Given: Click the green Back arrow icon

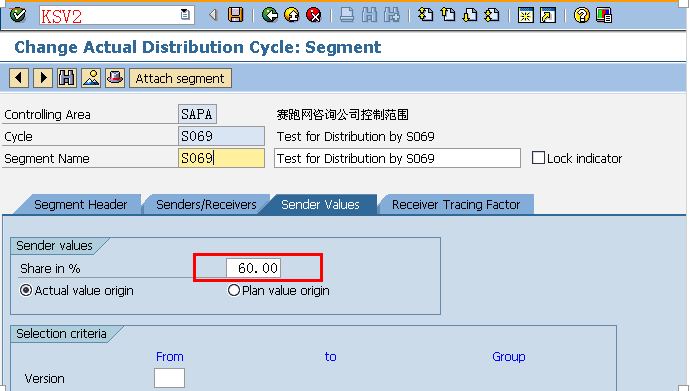Looking at the screenshot, I should (x=270, y=15).
